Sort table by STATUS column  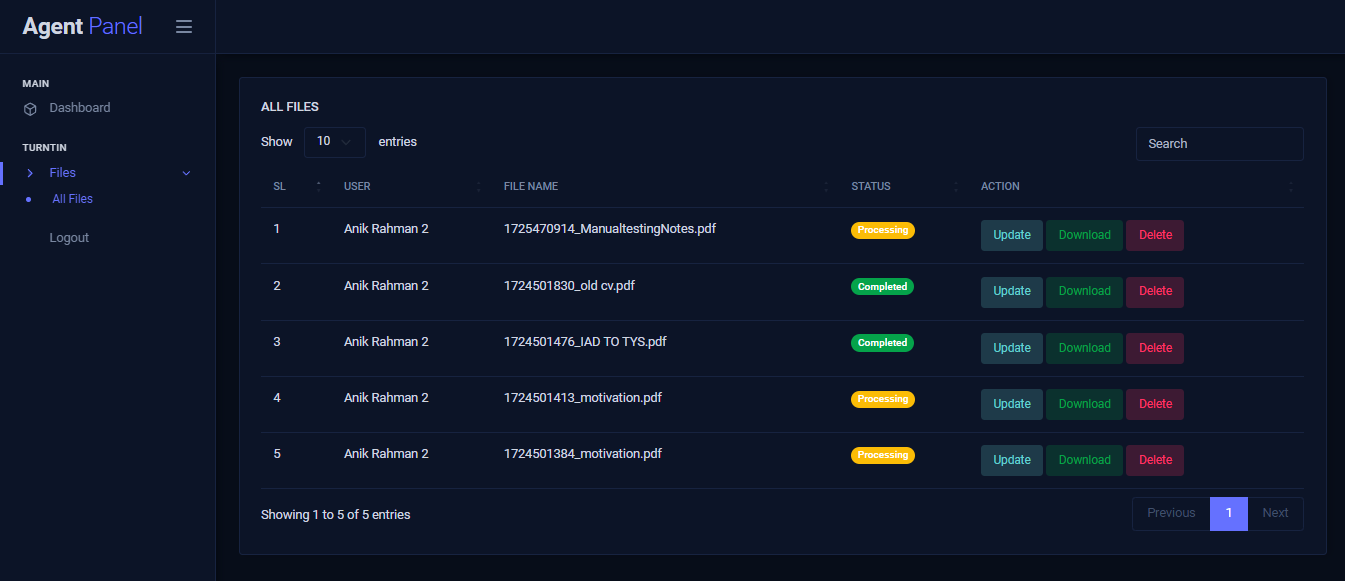904,186
